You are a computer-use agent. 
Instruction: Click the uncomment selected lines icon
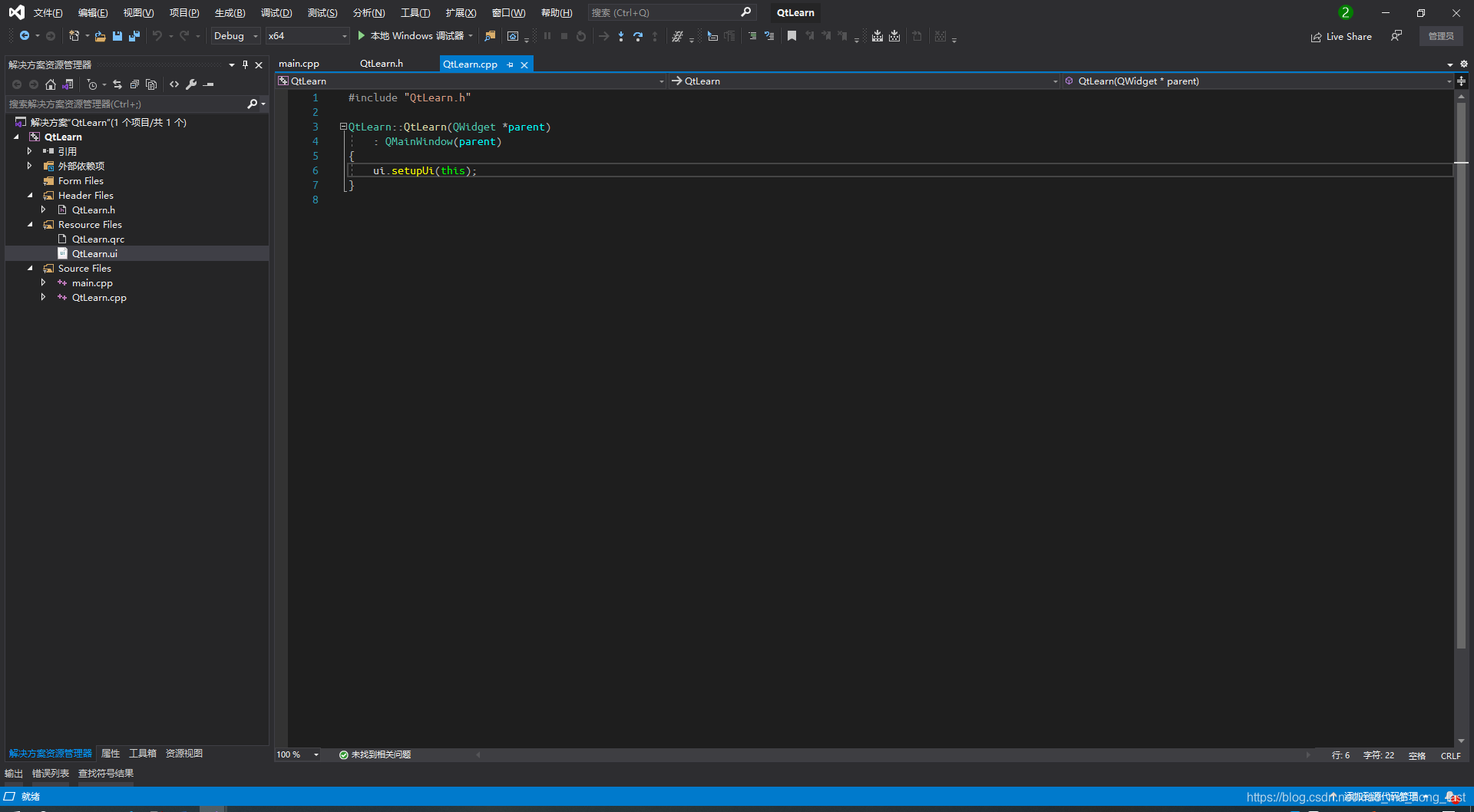click(769, 36)
